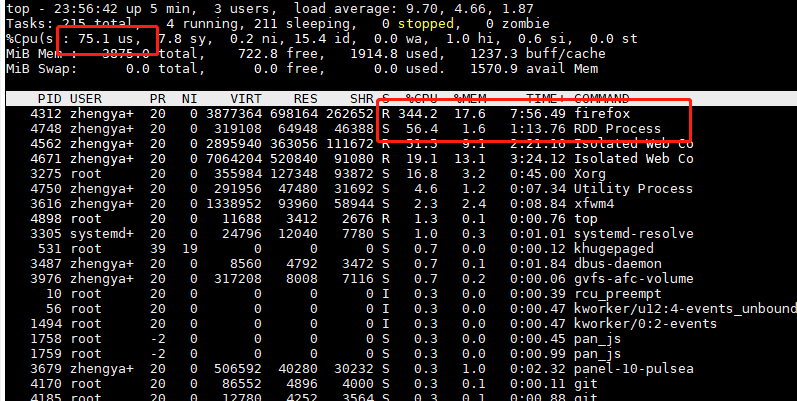Click the RES column header
This screenshot has width=797, height=401.
[x=305, y=99]
